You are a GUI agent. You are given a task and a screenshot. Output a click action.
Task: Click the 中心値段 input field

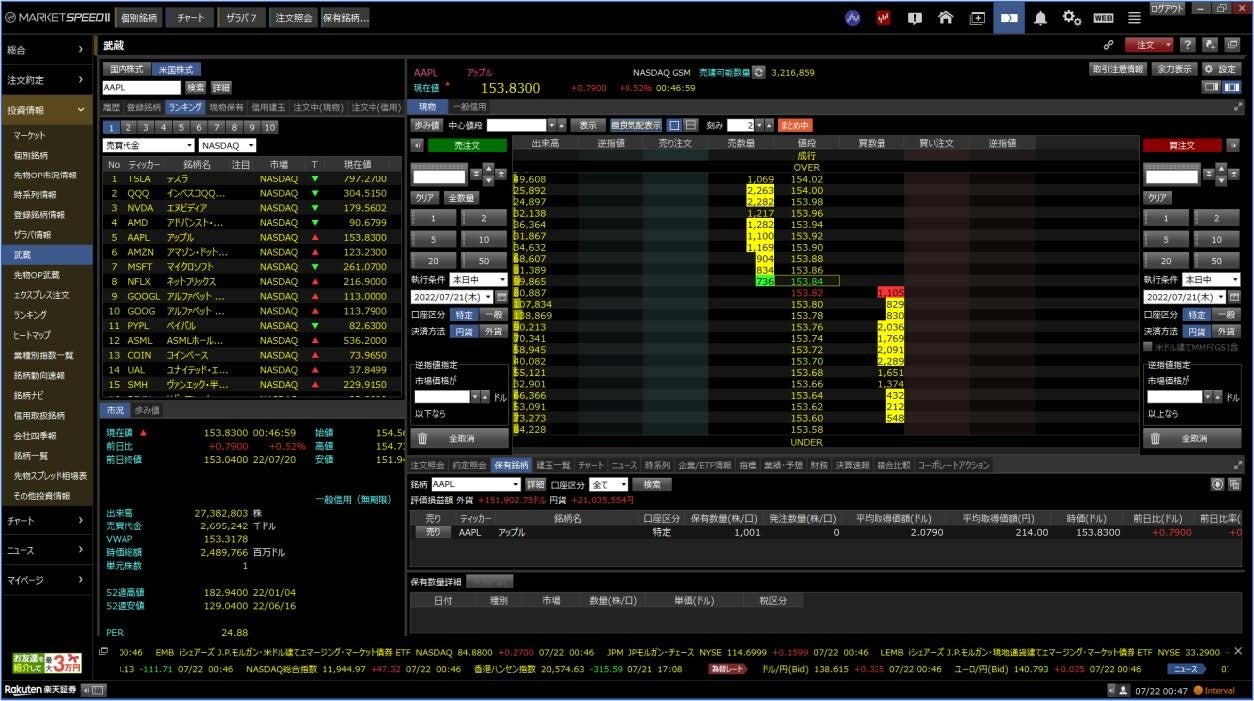click(516, 125)
